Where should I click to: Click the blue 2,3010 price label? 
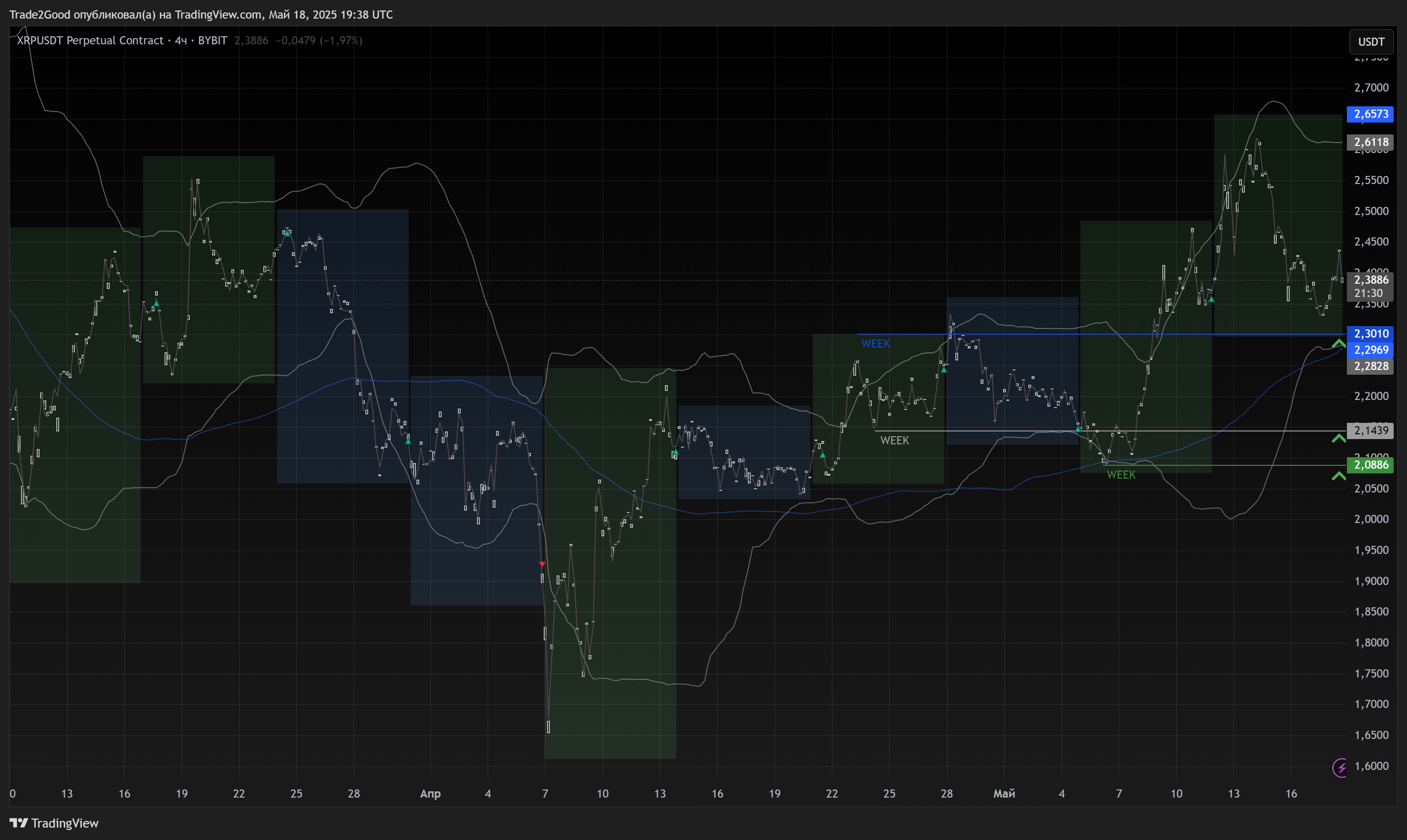pyautogui.click(x=1370, y=334)
